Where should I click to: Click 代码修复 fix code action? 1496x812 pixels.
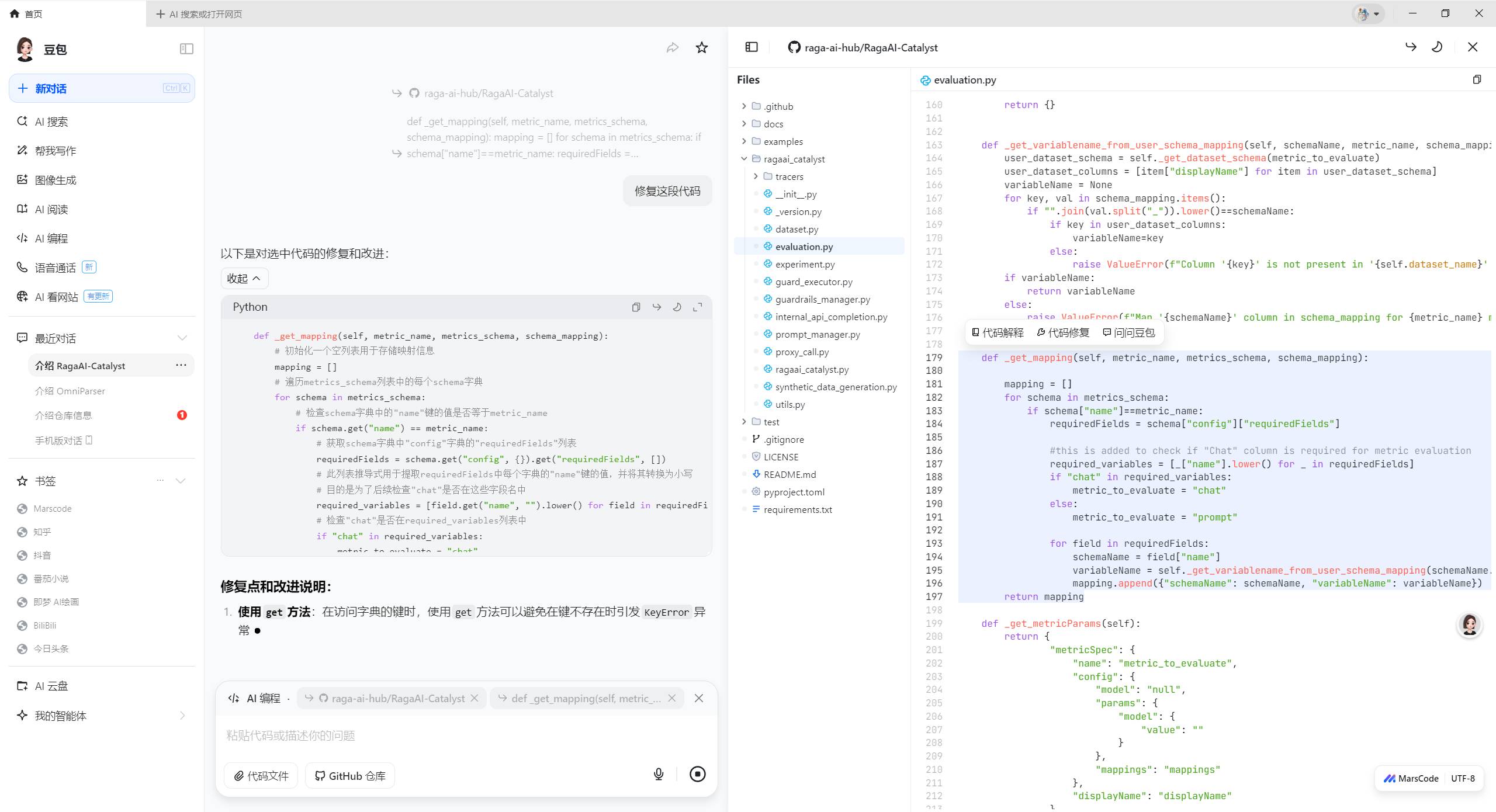click(1063, 332)
